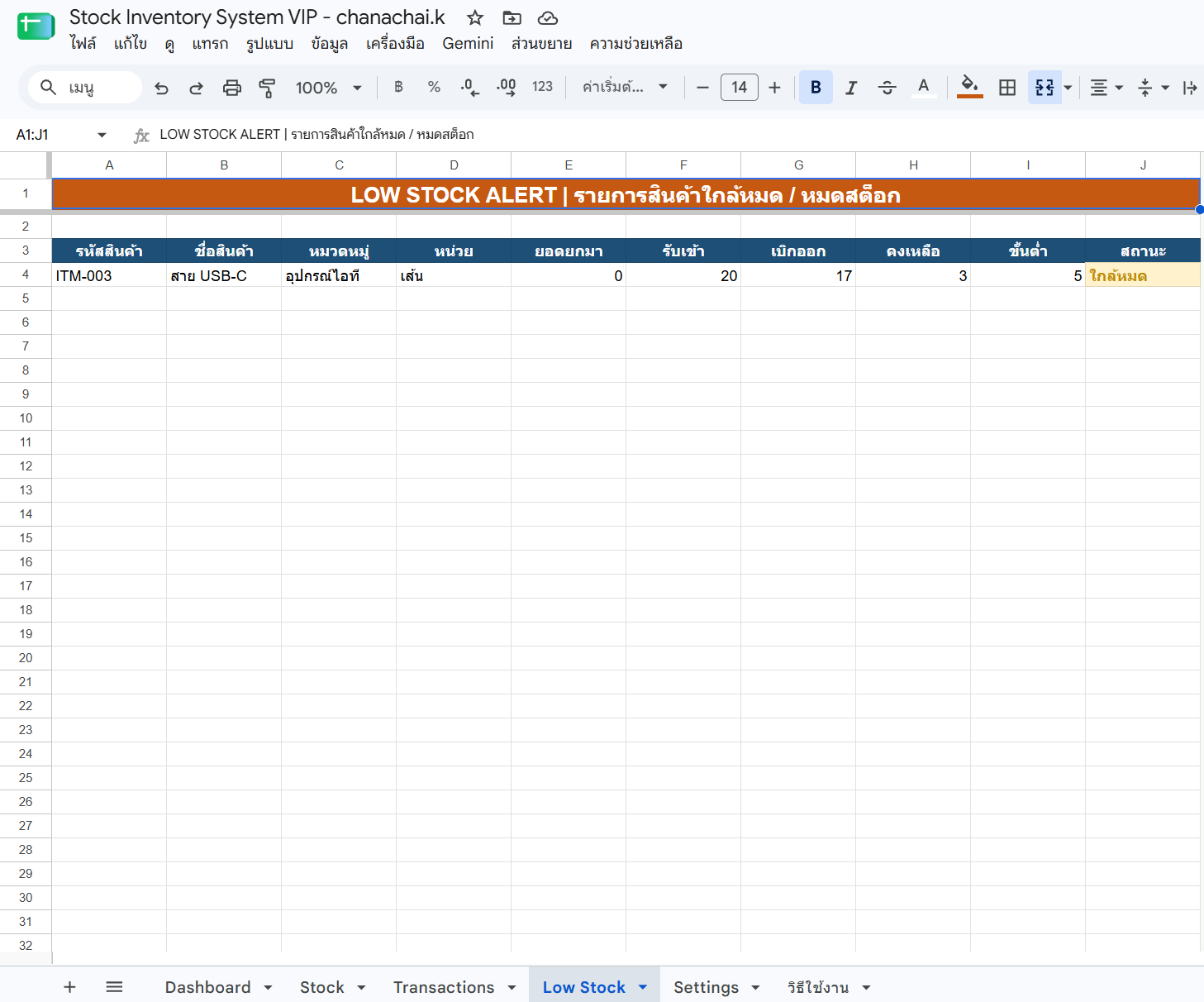
Task: Click the Undo arrow icon
Action: 162,88
